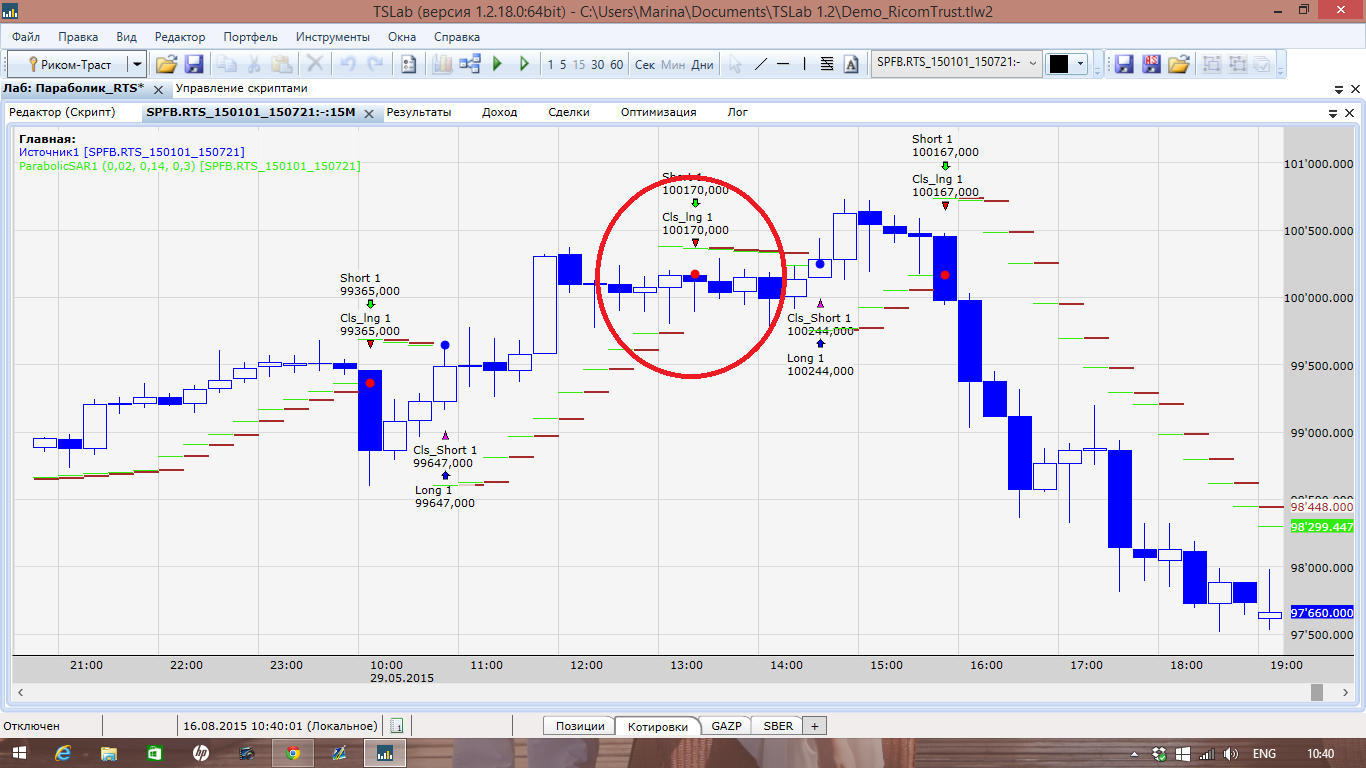Open the folder icon in the right toolbar

coord(1179,64)
